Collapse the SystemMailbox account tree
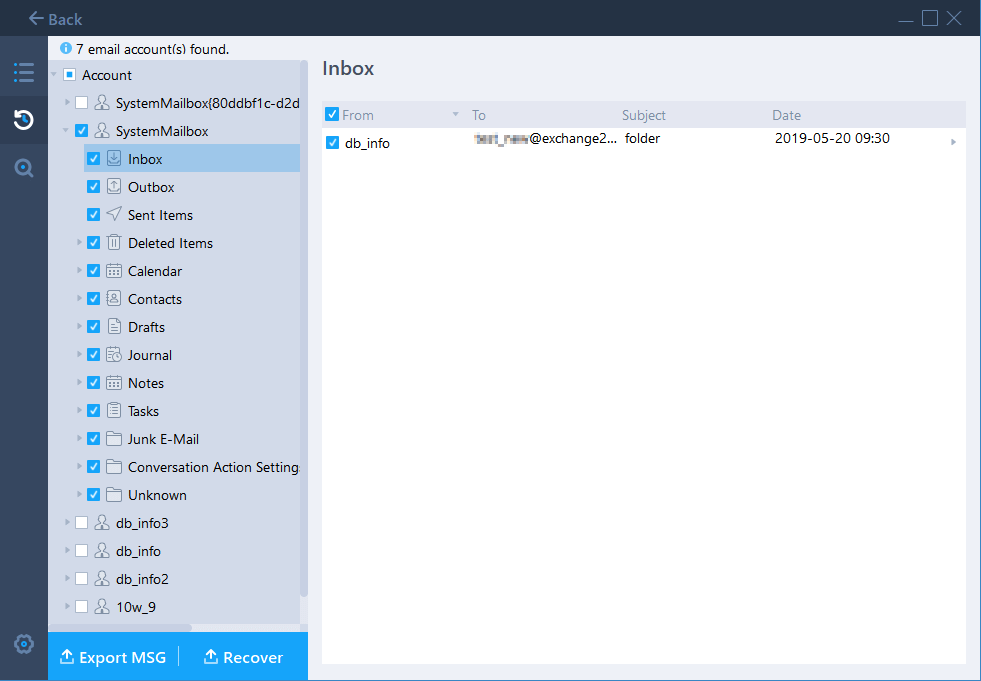981x681 pixels. (x=67, y=131)
